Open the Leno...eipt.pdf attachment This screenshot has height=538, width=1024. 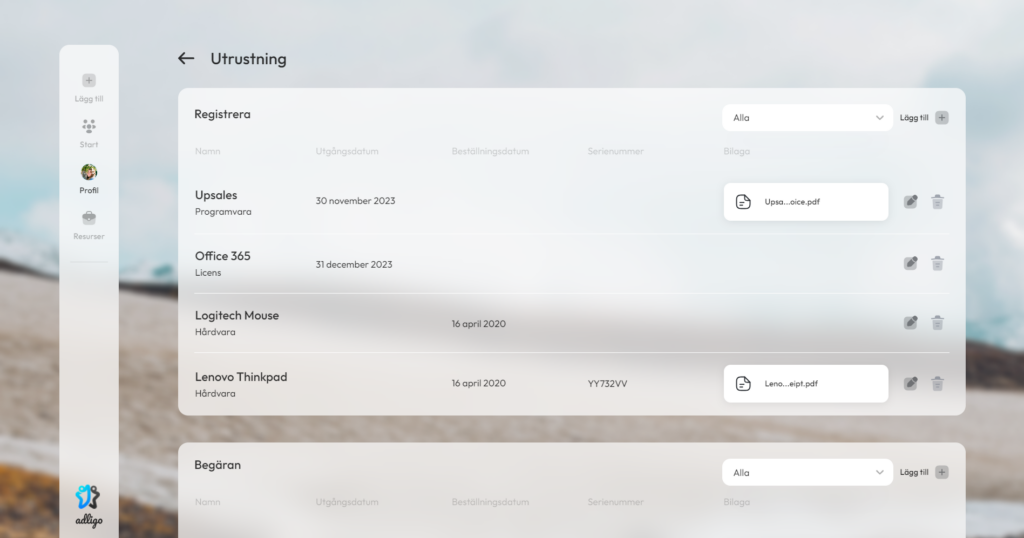point(805,384)
